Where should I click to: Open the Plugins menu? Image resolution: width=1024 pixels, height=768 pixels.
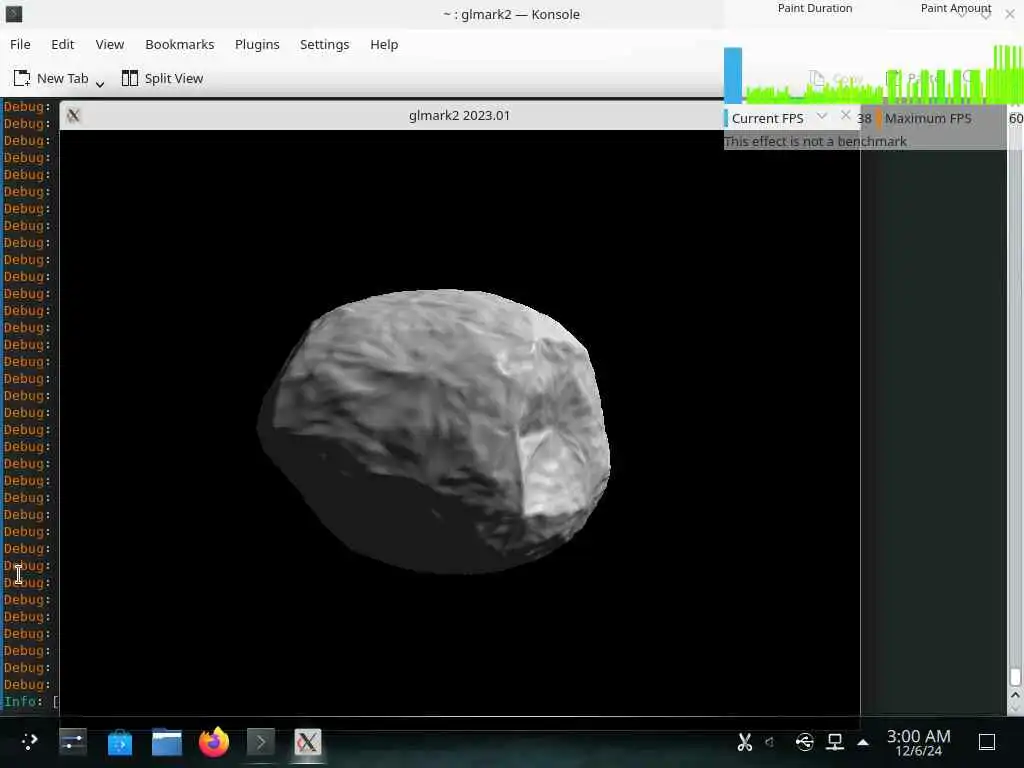(257, 44)
